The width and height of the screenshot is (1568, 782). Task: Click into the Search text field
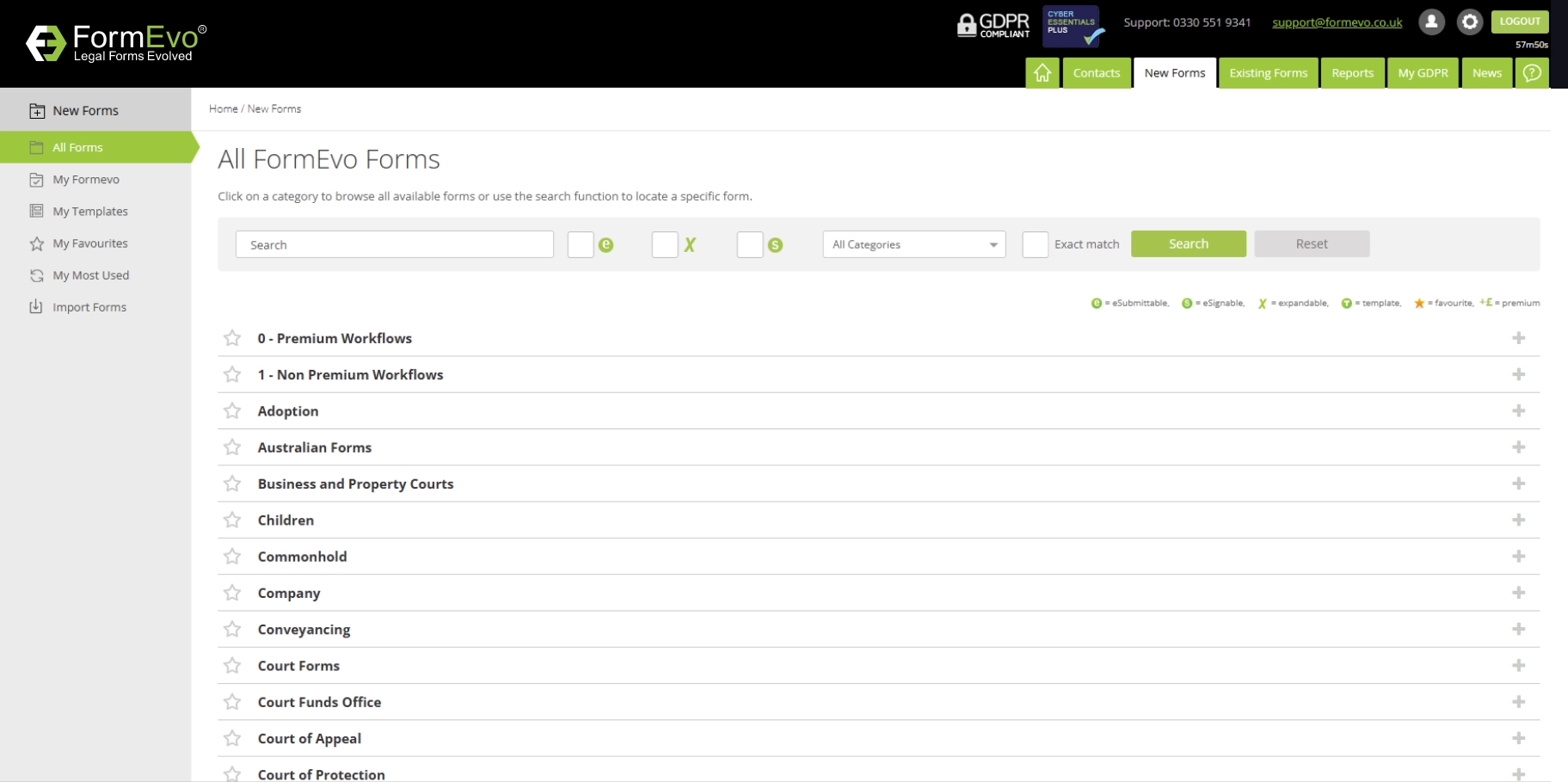[x=394, y=245]
